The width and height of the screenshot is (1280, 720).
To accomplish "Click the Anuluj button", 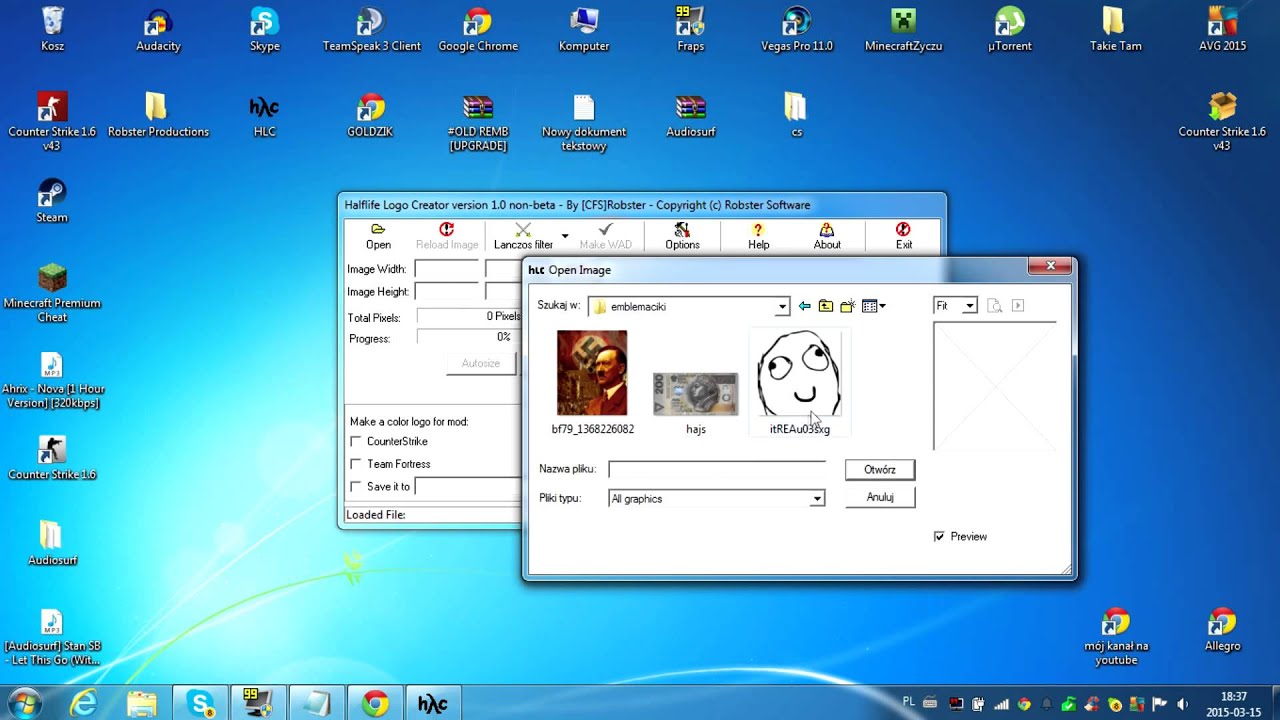I will click(880, 497).
